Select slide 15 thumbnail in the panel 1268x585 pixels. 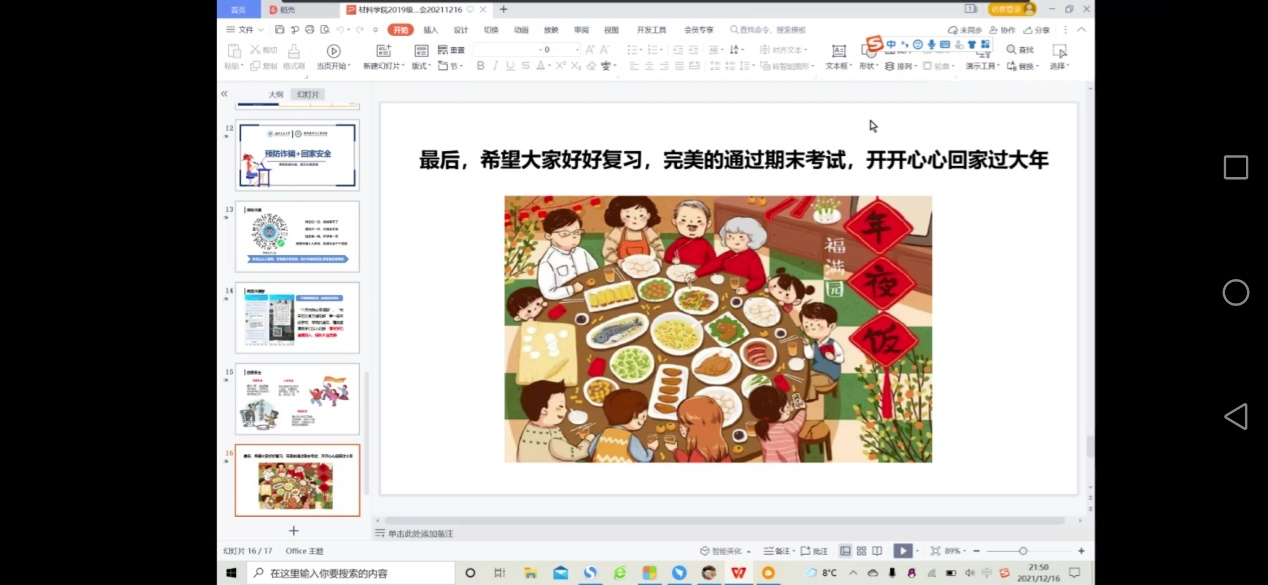297,398
